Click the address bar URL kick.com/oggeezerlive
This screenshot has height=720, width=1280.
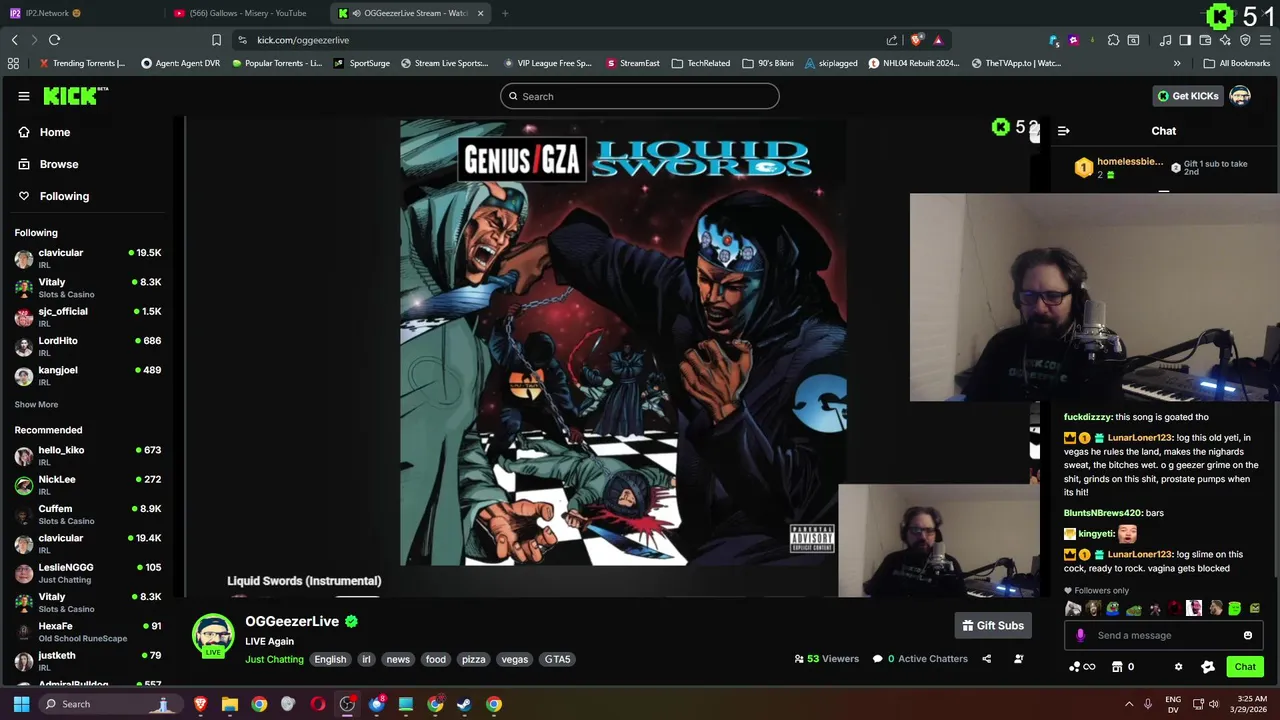tap(303, 40)
